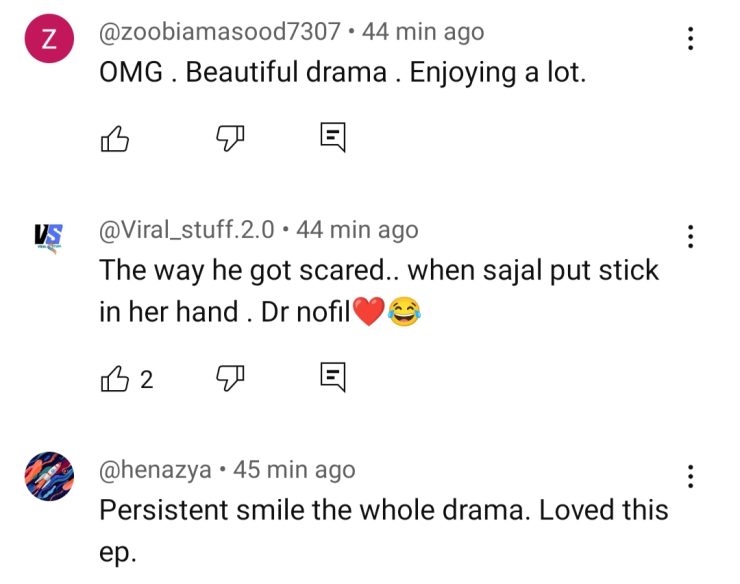Tap 'OMG . Beautiful drama' comment text
The image size is (740, 584).
342,73
